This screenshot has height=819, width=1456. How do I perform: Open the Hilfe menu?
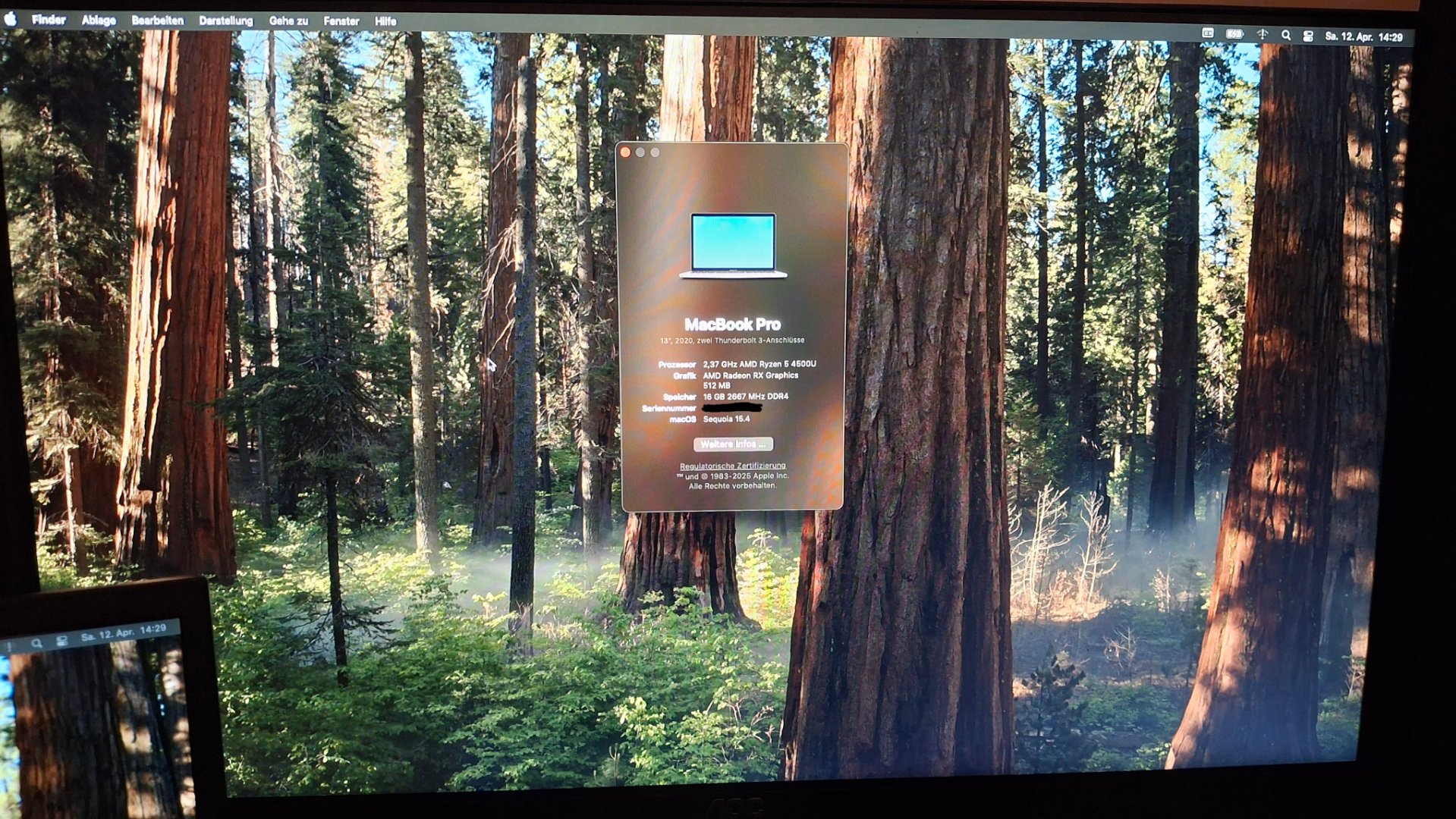[385, 21]
